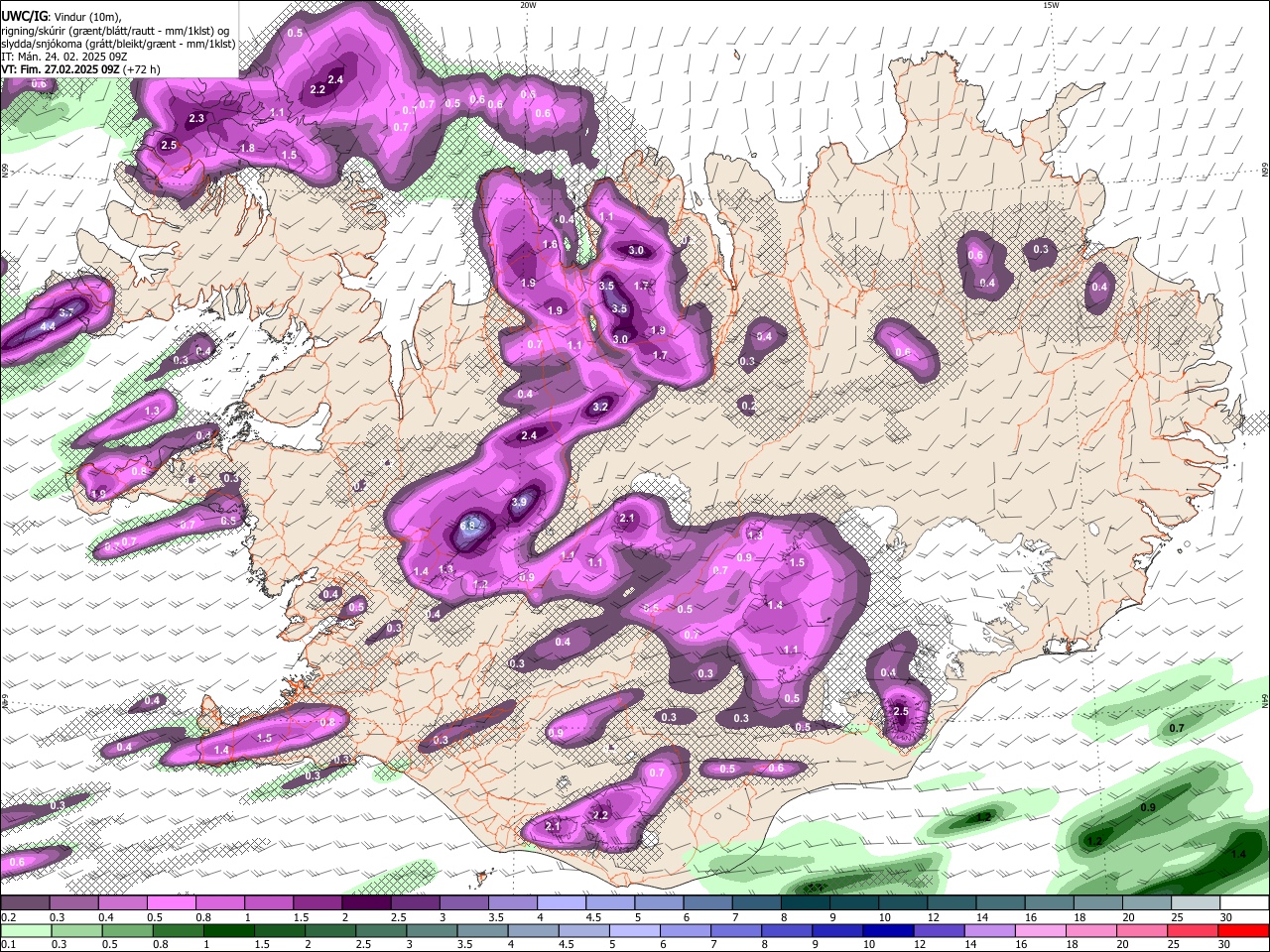Click the violet 12 rain swatch

pos(938,930)
